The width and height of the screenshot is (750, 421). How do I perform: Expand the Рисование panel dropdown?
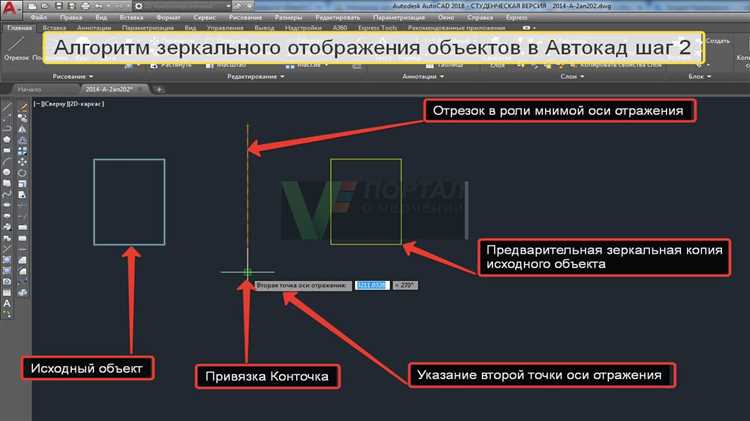tap(73, 77)
